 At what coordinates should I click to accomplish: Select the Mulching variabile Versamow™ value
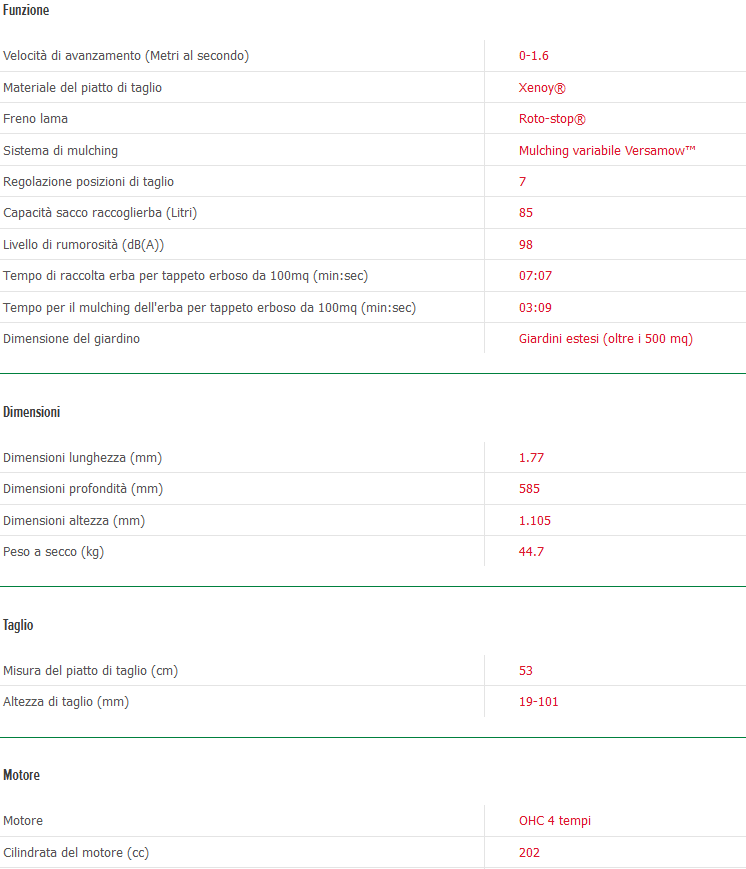[607, 151]
